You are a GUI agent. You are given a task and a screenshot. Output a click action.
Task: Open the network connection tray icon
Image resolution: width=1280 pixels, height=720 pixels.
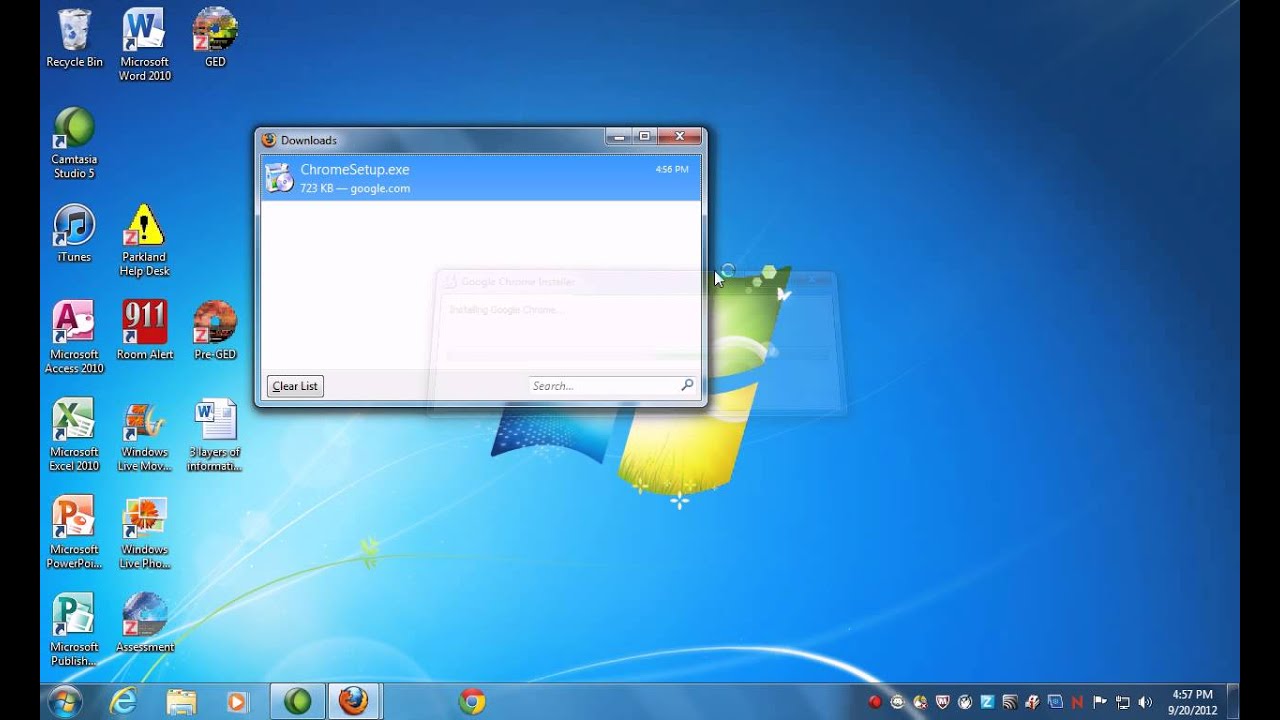coord(1122,702)
